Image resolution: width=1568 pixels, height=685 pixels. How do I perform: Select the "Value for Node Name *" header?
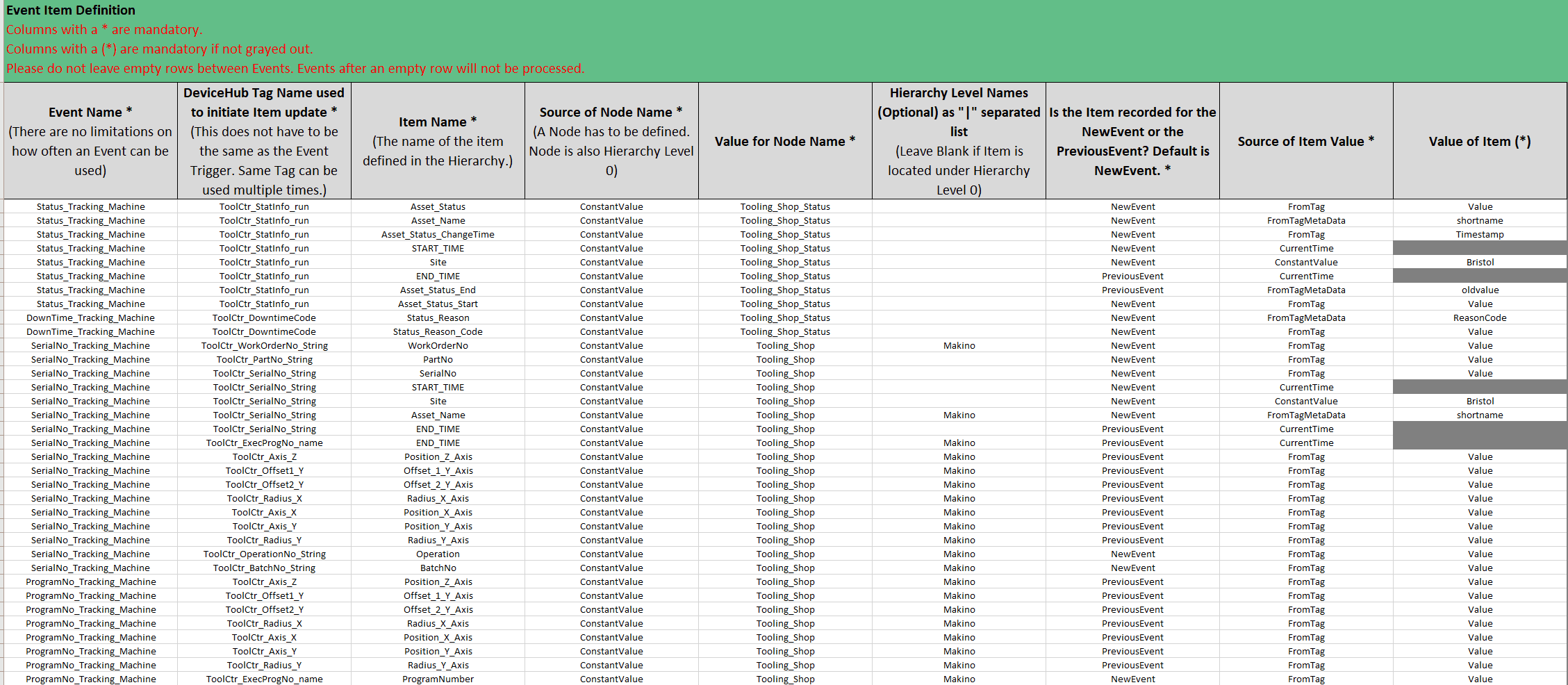click(785, 141)
